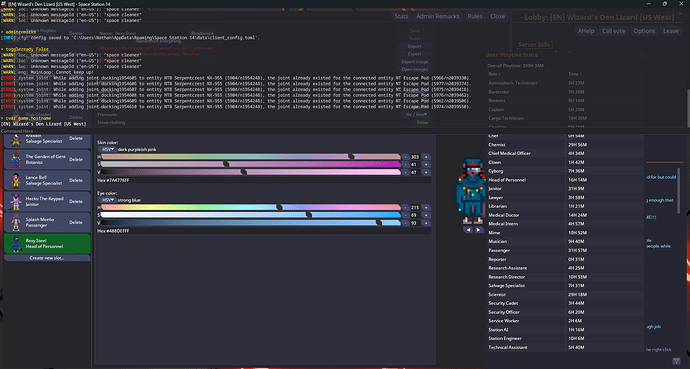The height and width of the screenshot is (369, 690).
Task: Click the Salvage Specialist playtime row
Action: click(x=565, y=285)
